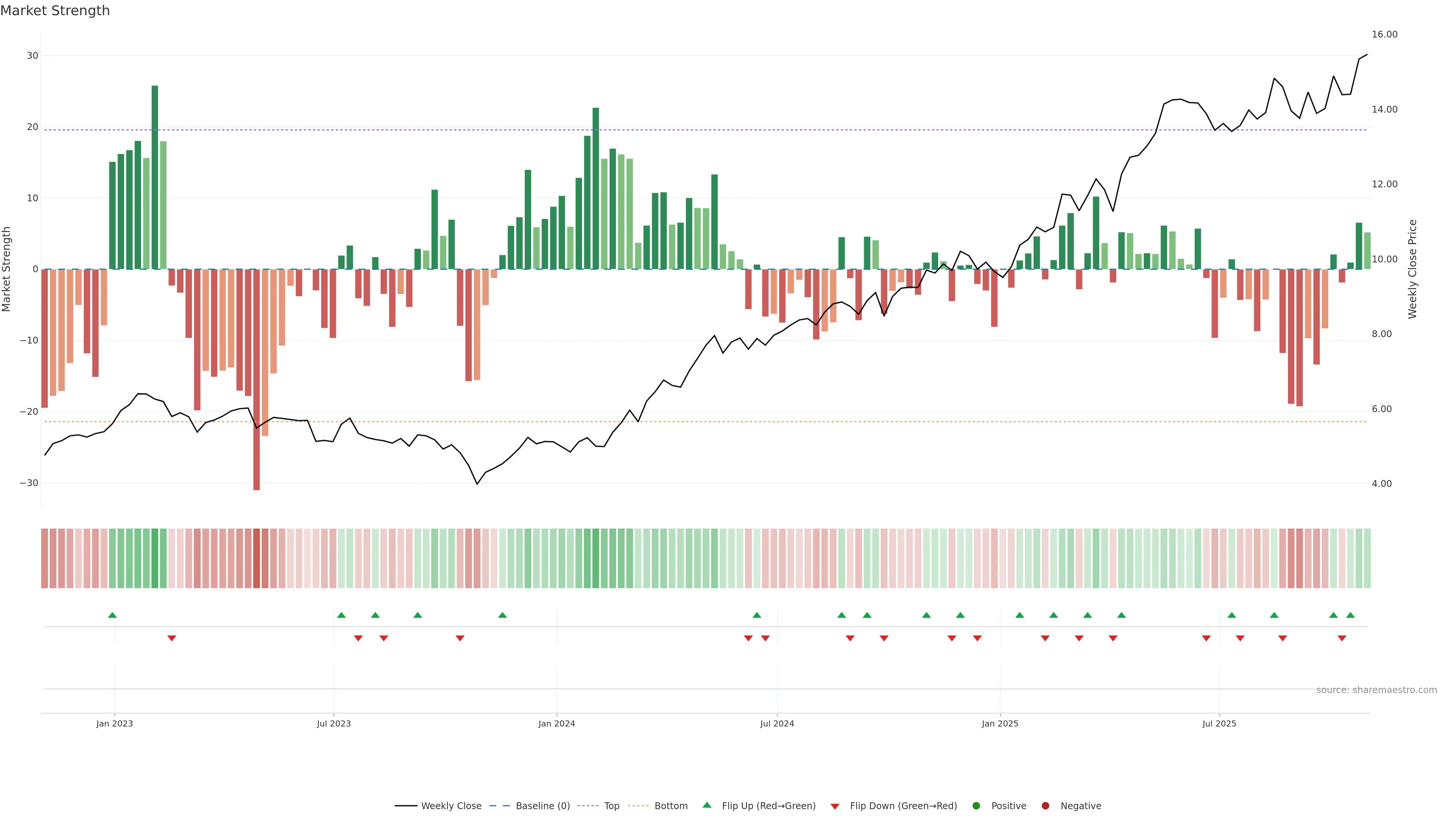Screen dimensions: 1456x819
Task: Click the last flip-up green triangle marker
Action: (1350, 615)
